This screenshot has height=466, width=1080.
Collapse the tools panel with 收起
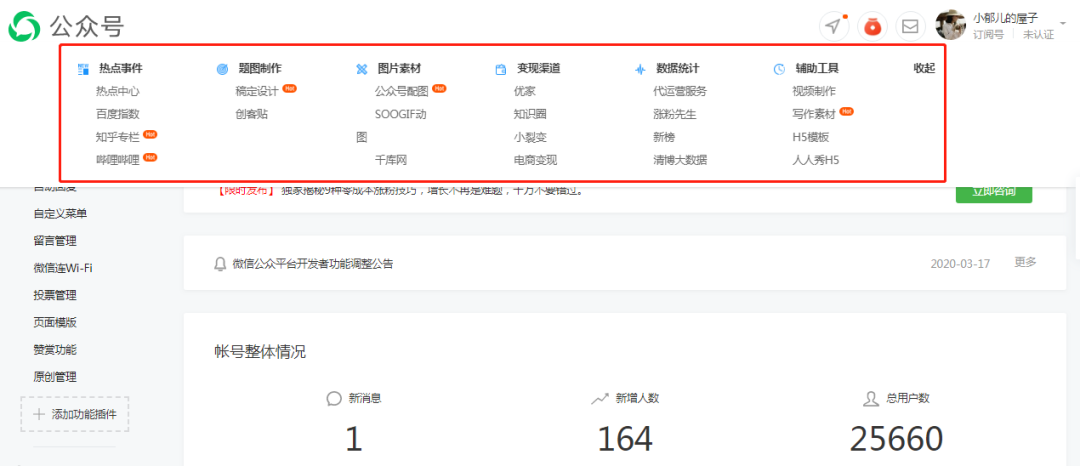pos(924,68)
